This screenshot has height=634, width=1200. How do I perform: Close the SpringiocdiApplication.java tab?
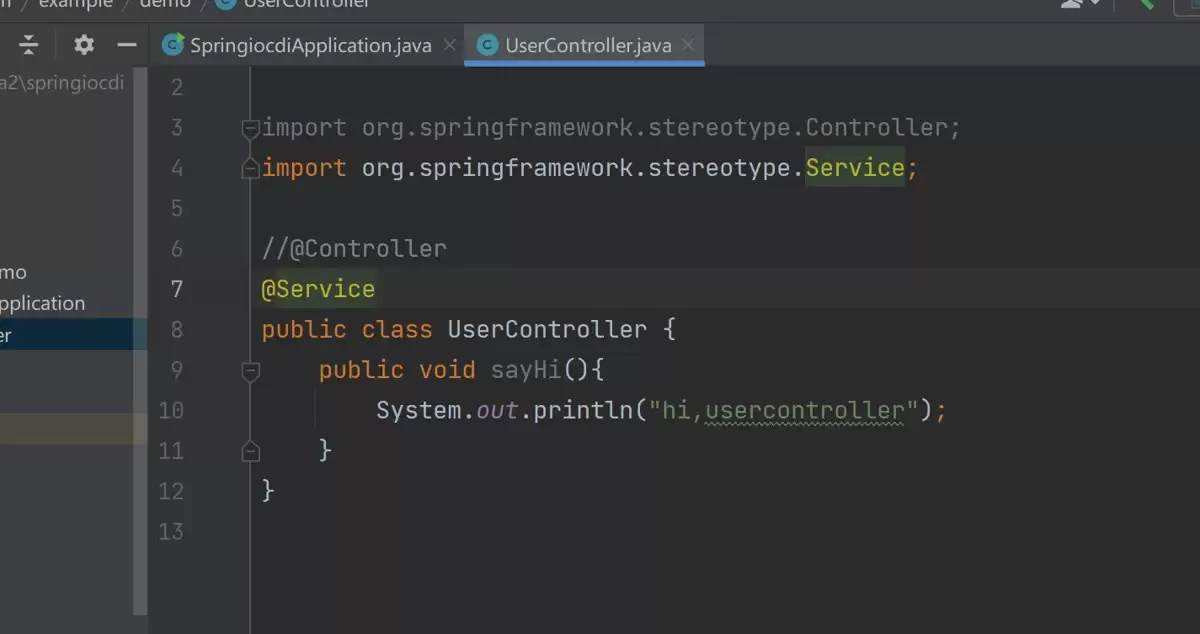449,45
